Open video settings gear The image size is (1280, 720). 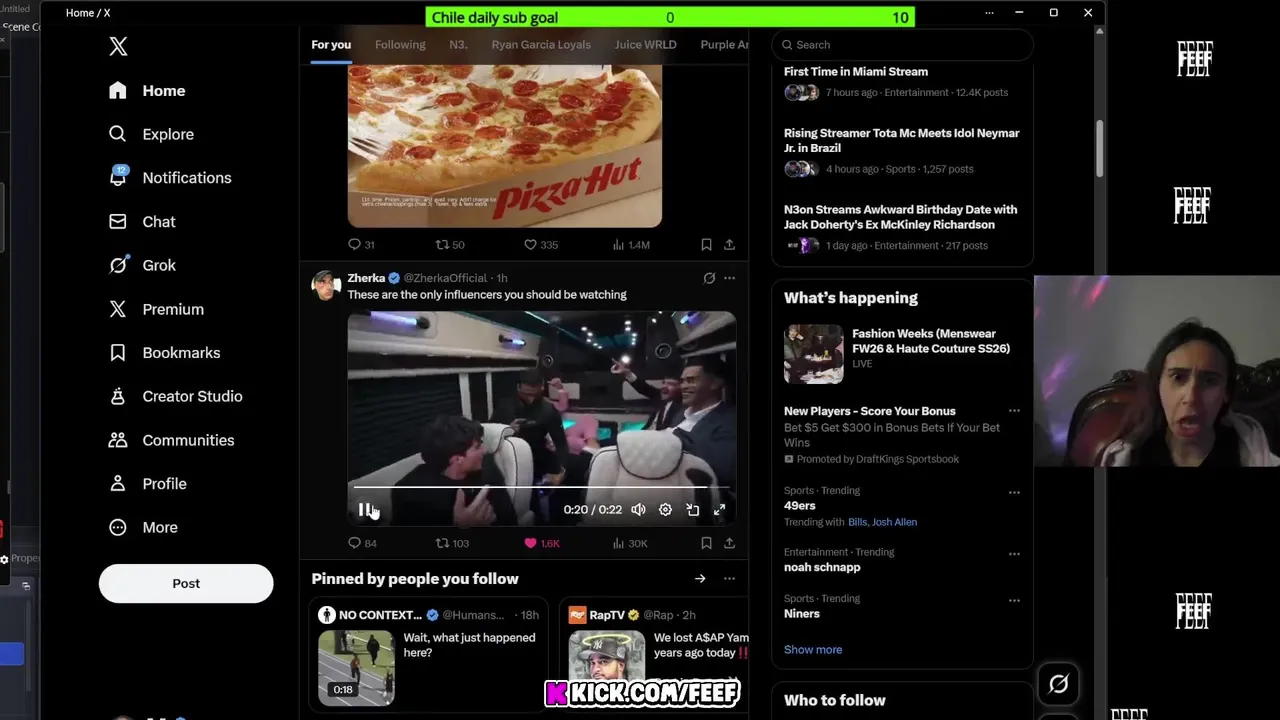[665, 510]
